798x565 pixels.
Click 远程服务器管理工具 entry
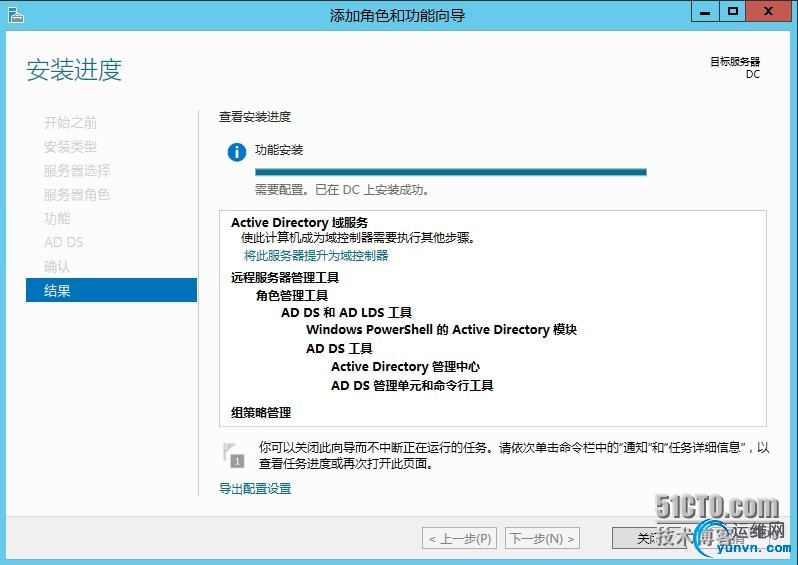coord(285,277)
